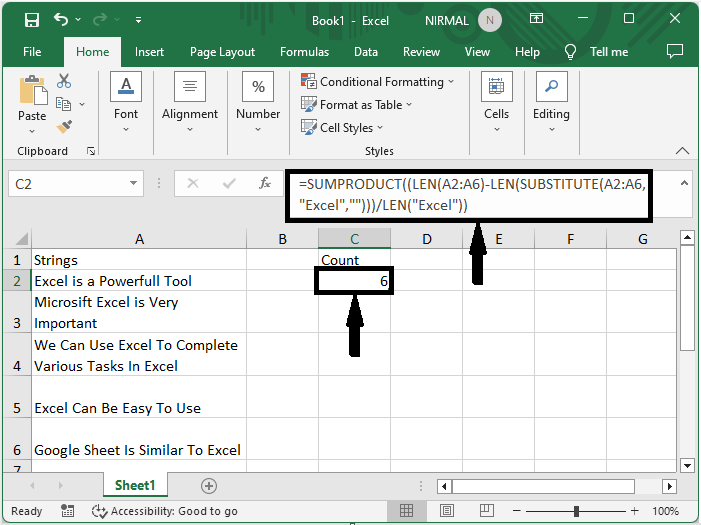
Task: Collapse the ribbon with chevron
Action: (x=682, y=151)
